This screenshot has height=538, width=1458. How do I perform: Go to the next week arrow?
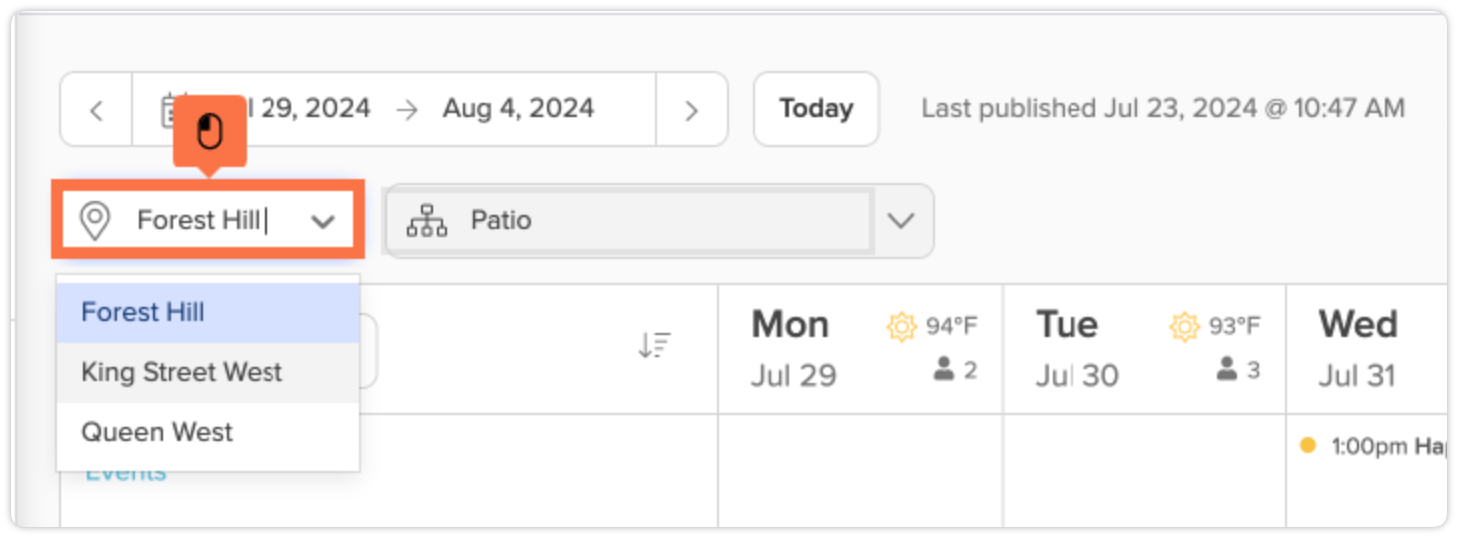691,109
